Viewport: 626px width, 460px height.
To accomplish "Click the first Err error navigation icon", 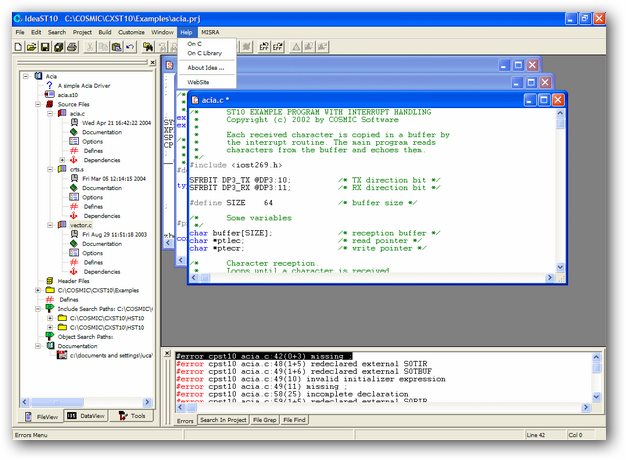I will 264,47.
